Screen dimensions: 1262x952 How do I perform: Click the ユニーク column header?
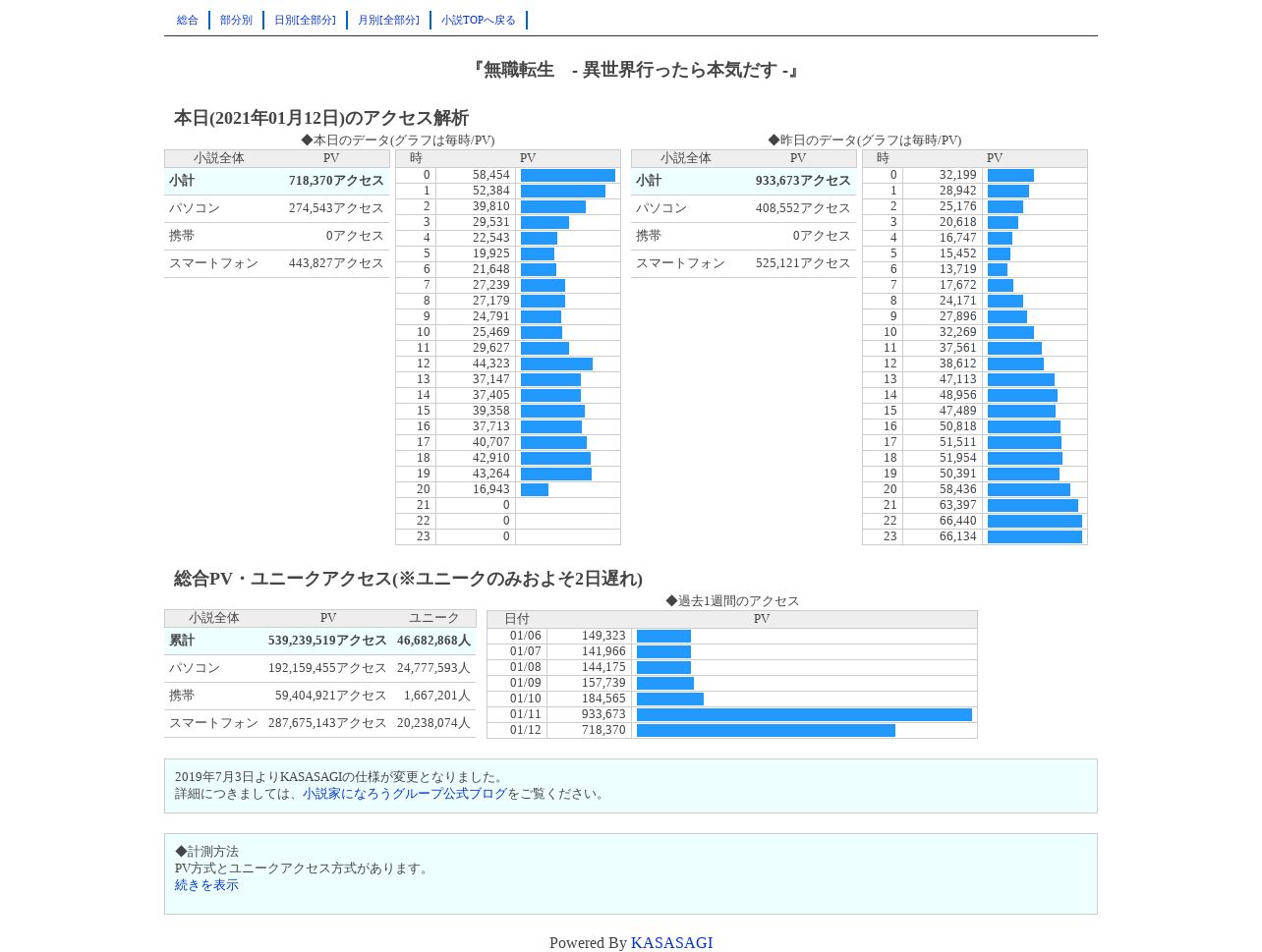tap(433, 618)
